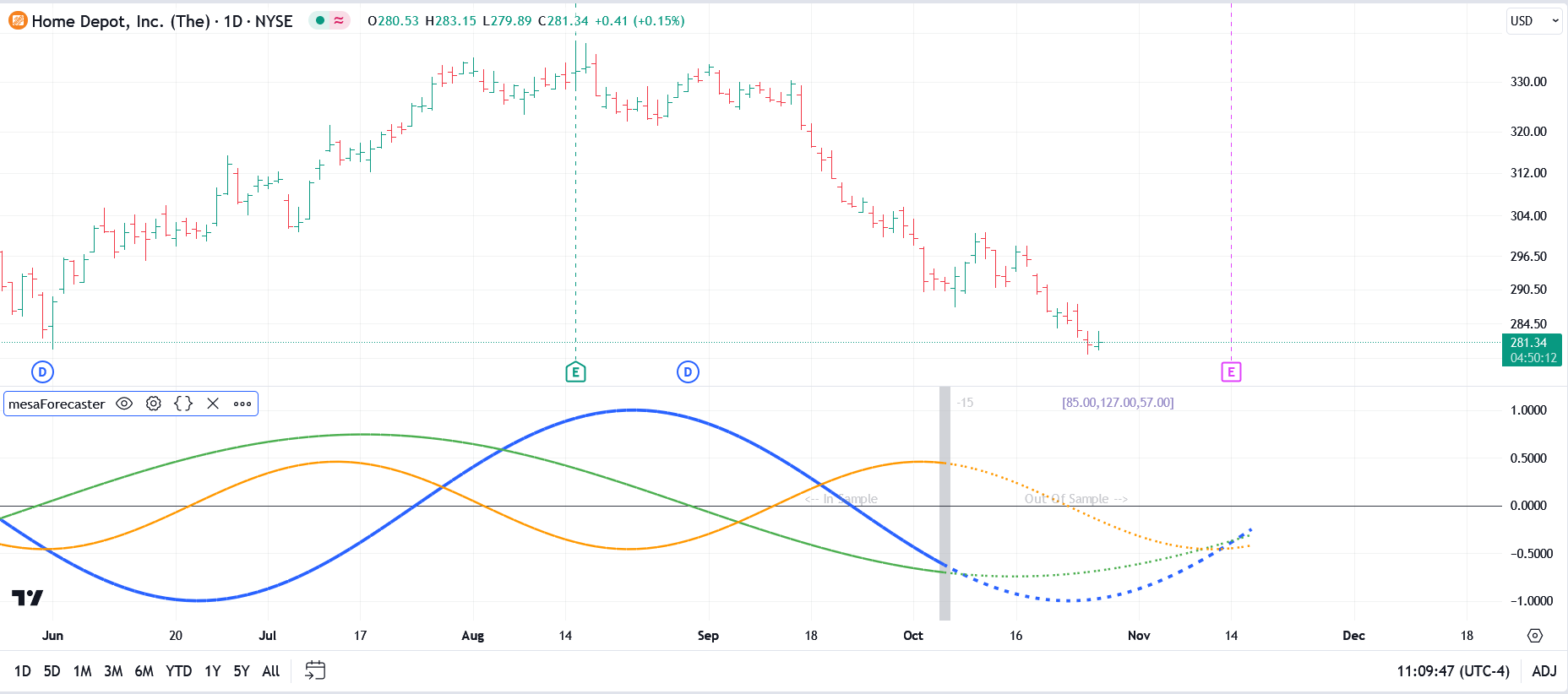Select the 5D time range
This screenshot has width=1568, height=694.
click(x=52, y=671)
